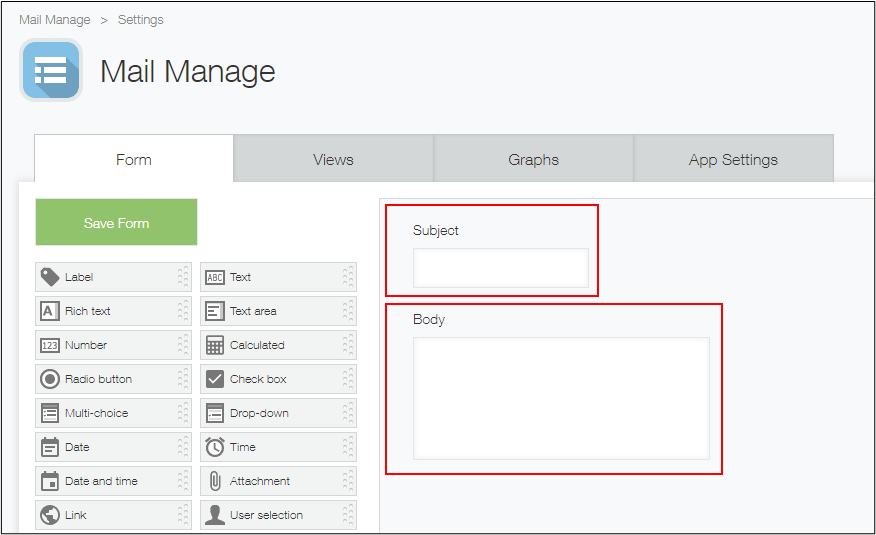This screenshot has height=535, width=876.
Task: Click the Number field icon
Action: pyautogui.click(x=49, y=345)
